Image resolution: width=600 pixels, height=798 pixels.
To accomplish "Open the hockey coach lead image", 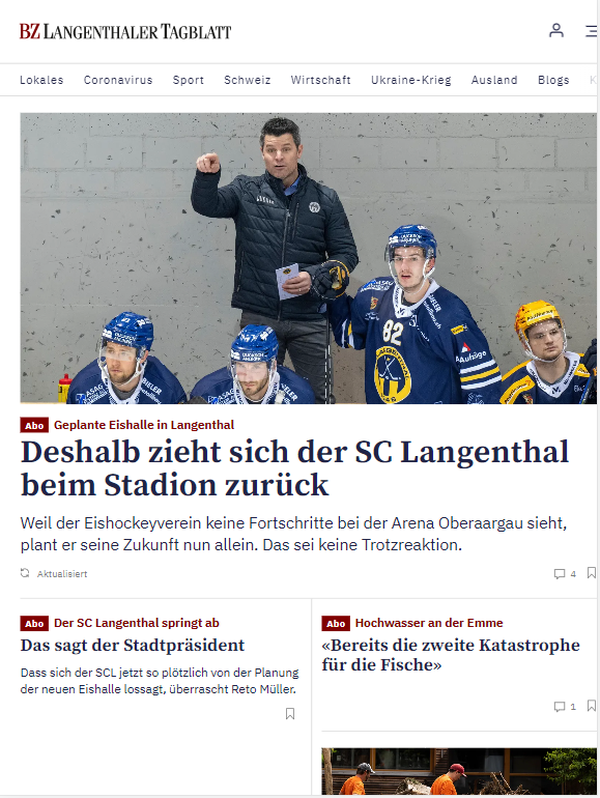I will coord(308,258).
